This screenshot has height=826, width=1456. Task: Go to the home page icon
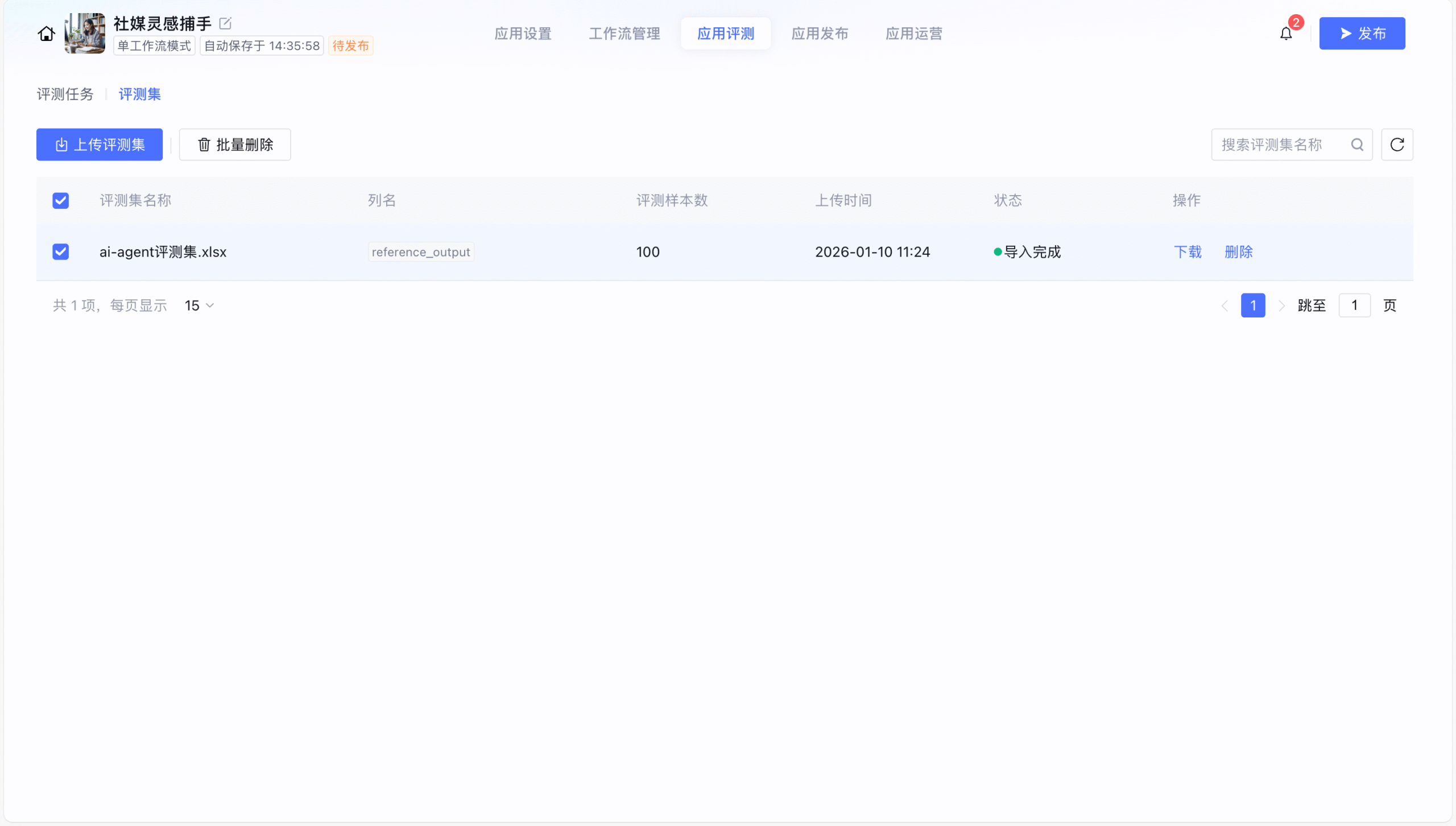[x=47, y=34]
